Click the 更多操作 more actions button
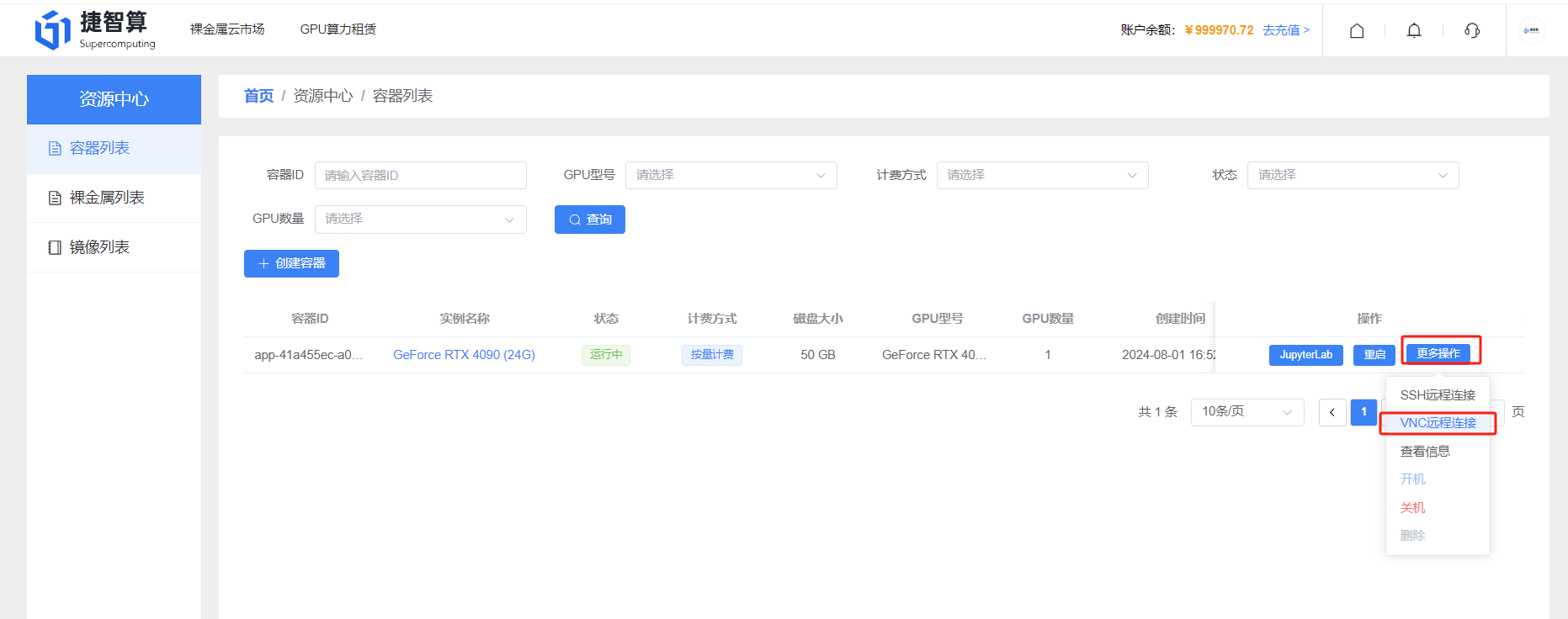 pyautogui.click(x=1438, y=353)
